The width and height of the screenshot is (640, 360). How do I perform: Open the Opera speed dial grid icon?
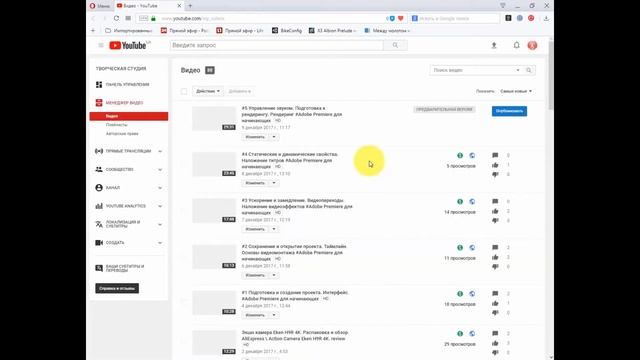pos(128,18)
